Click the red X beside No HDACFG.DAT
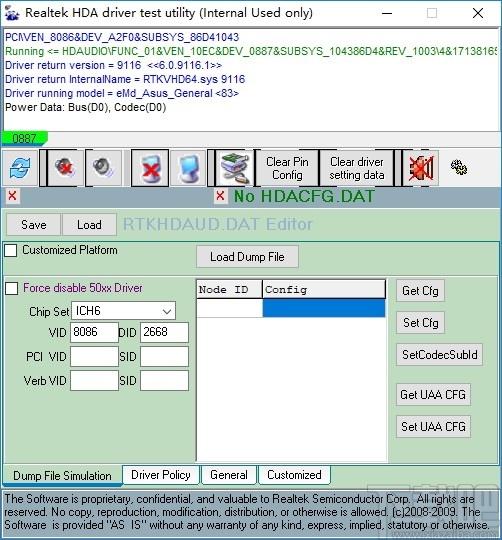Image resolution: width=502 pixels, height=540 pixels. coord(220,196)
